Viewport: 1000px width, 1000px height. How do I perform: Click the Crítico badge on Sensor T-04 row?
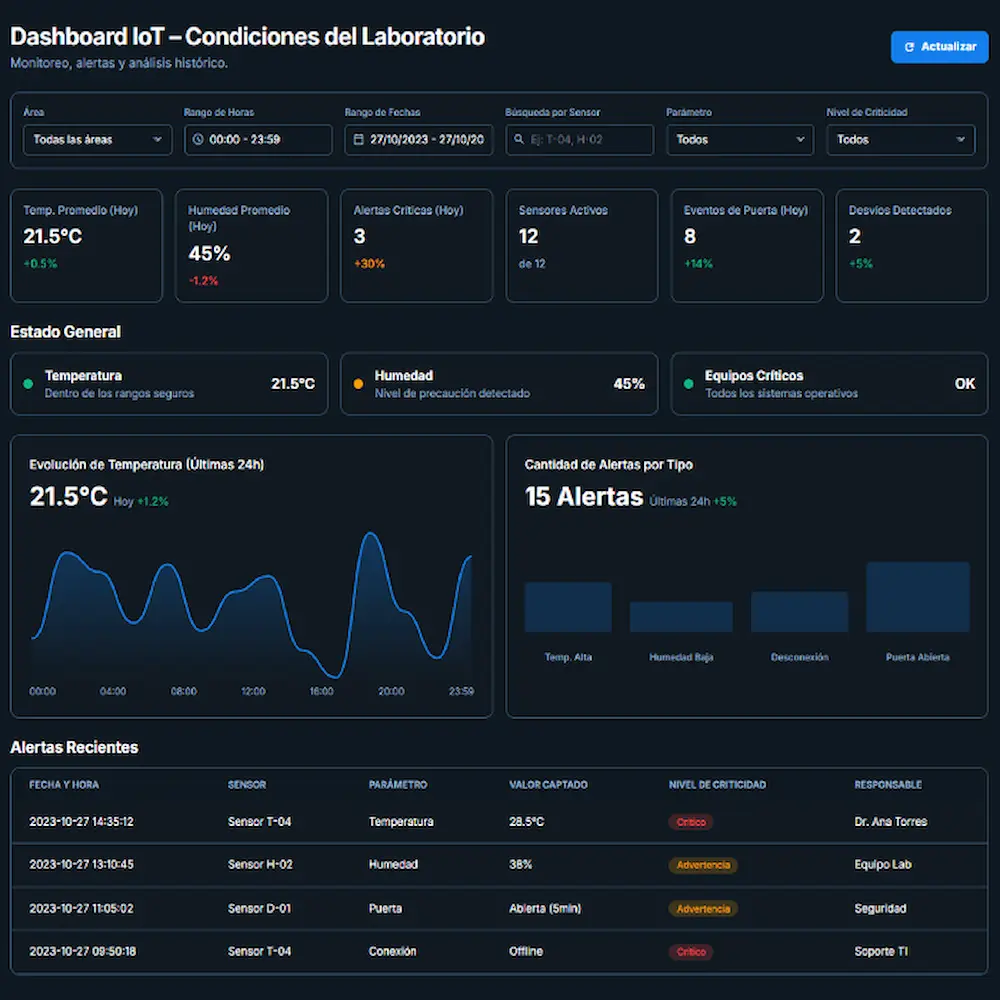(x=691, y=821)
